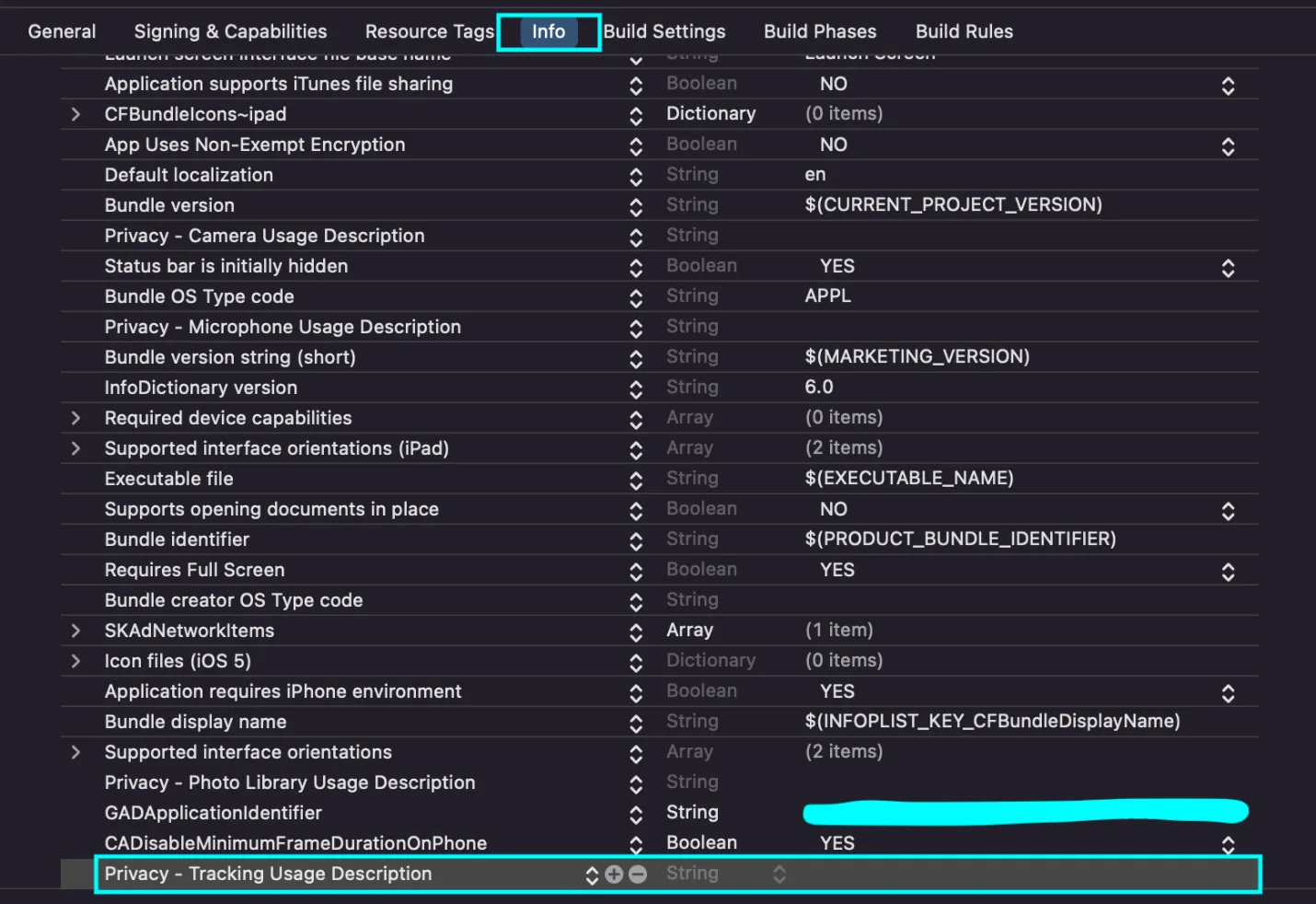Click the plus icon on Tracking Usage row
The height and width of the screenshot is (904, 1316).
click(614, 875)
